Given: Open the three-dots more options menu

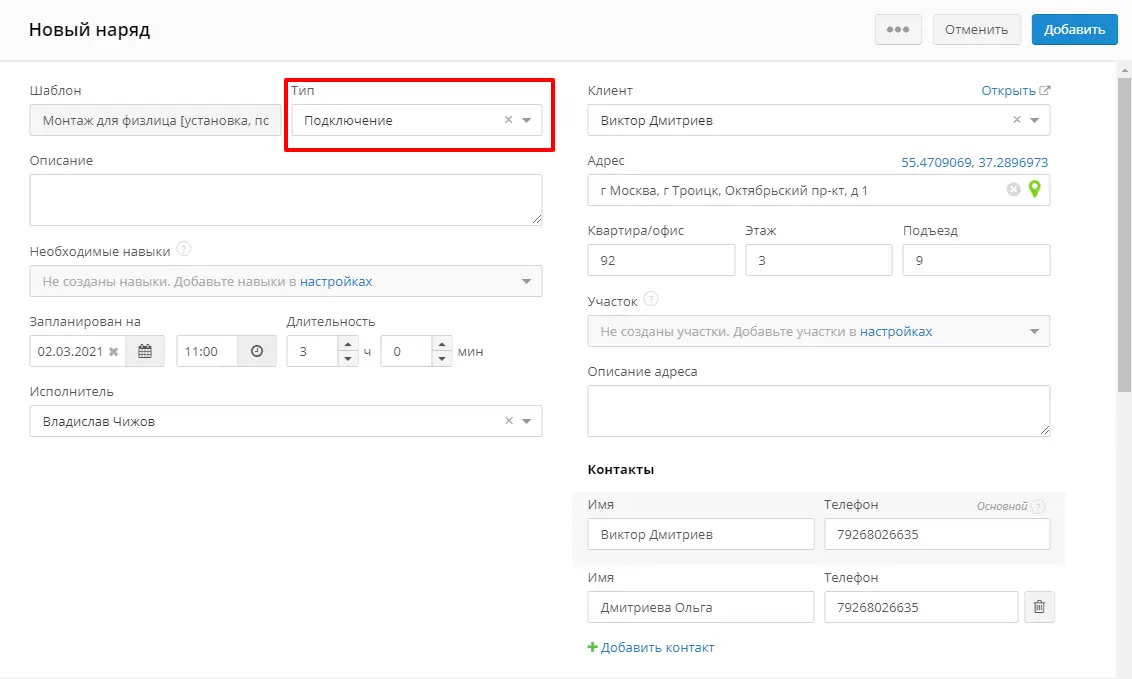Looking at the screenshot, I should (898, 30).
